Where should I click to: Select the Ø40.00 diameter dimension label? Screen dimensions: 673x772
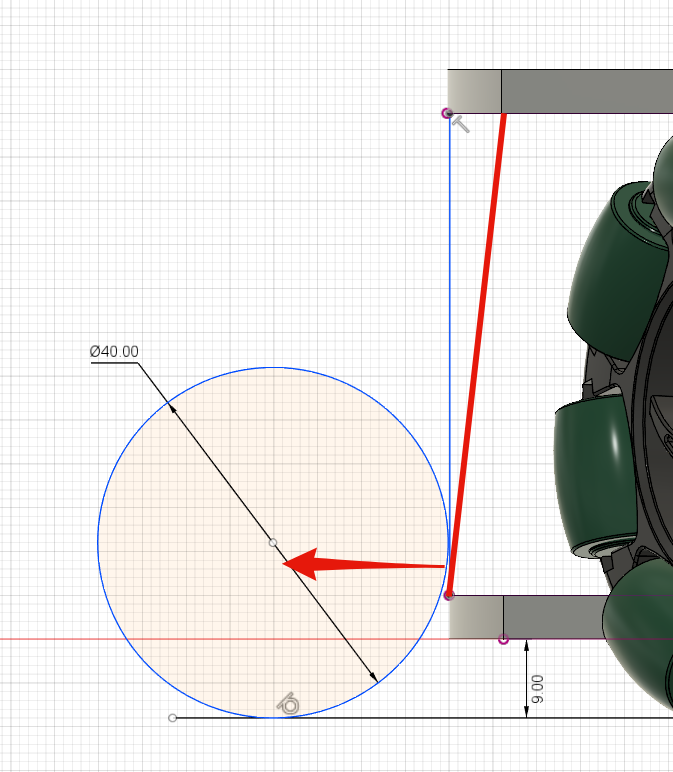[114, 352]
